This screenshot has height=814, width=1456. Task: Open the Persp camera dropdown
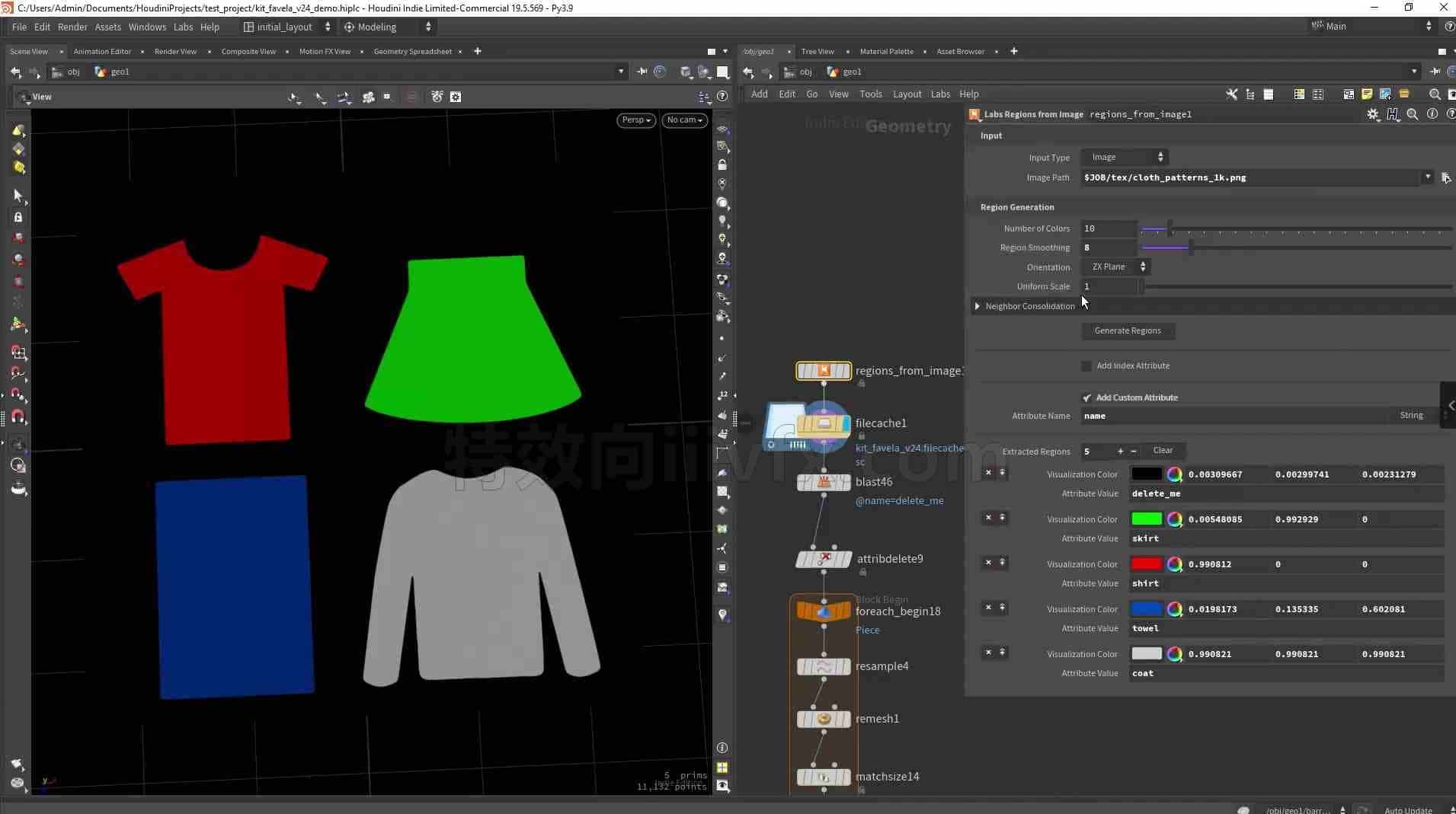coord(636,120)
